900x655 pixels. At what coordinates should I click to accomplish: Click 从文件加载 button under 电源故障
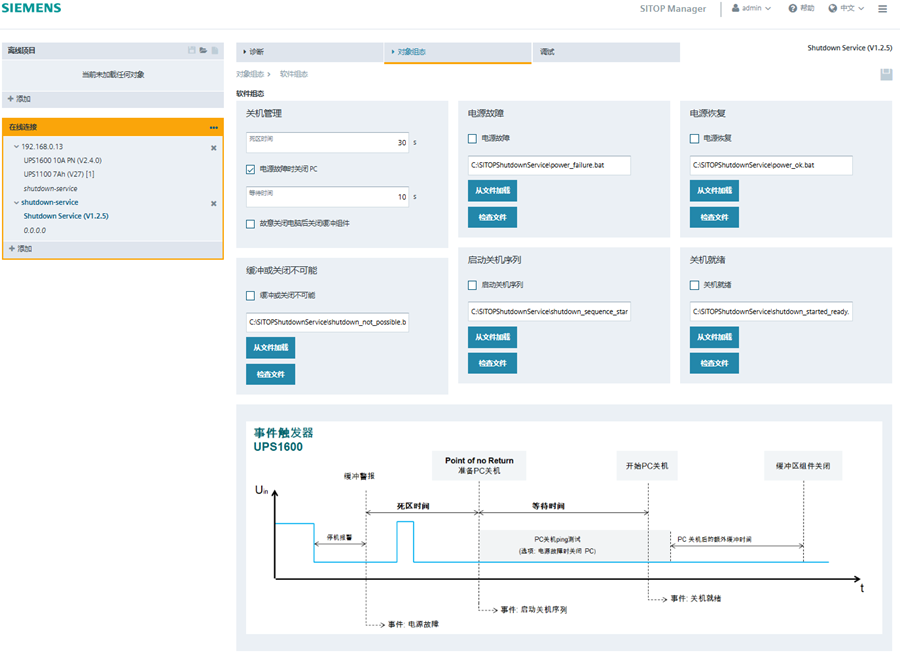492,190
